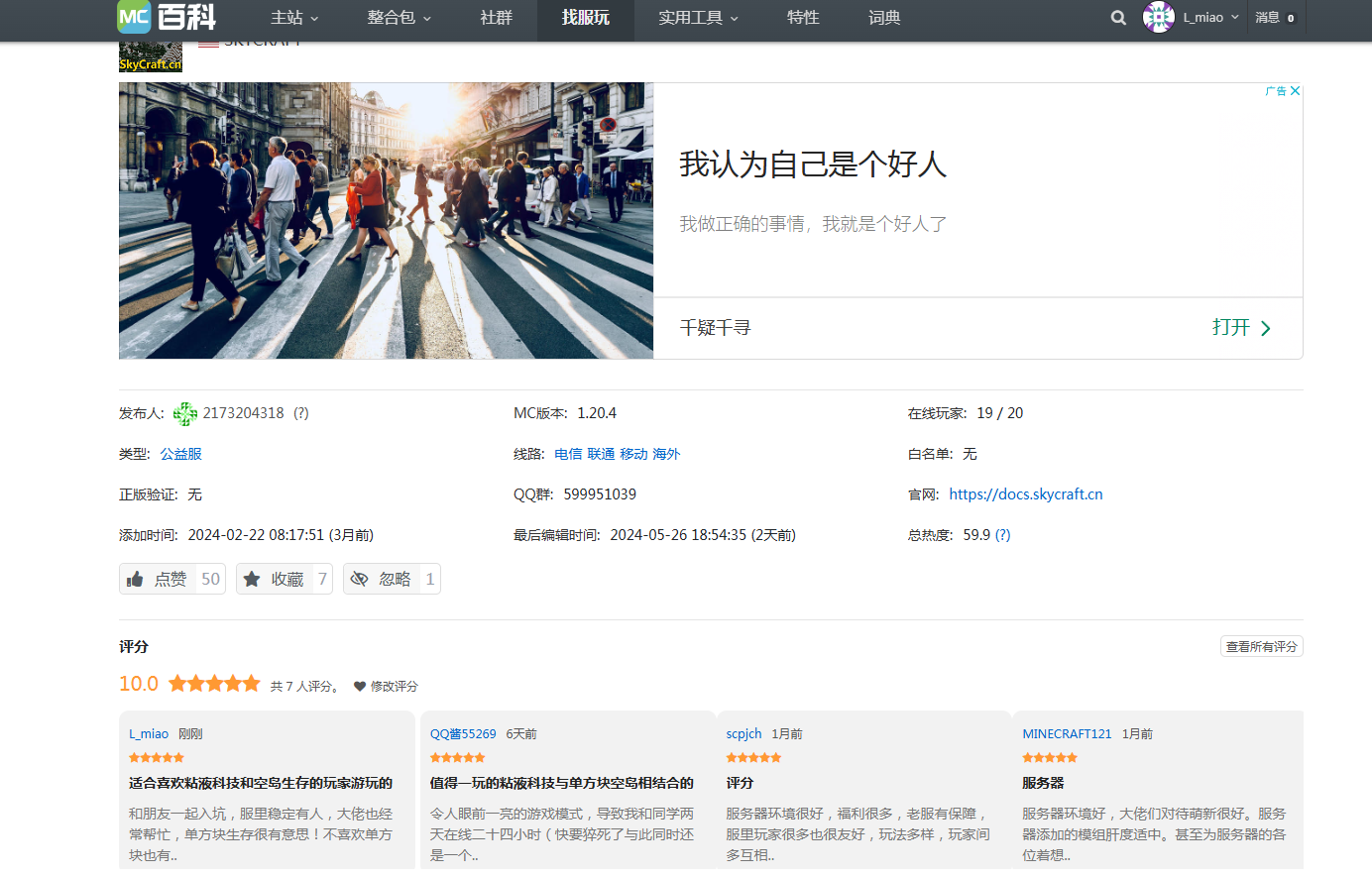Click the crossed-eye 忽略 icon
The height and width of the screenshot is (876, 1372).
pos(359,579)
